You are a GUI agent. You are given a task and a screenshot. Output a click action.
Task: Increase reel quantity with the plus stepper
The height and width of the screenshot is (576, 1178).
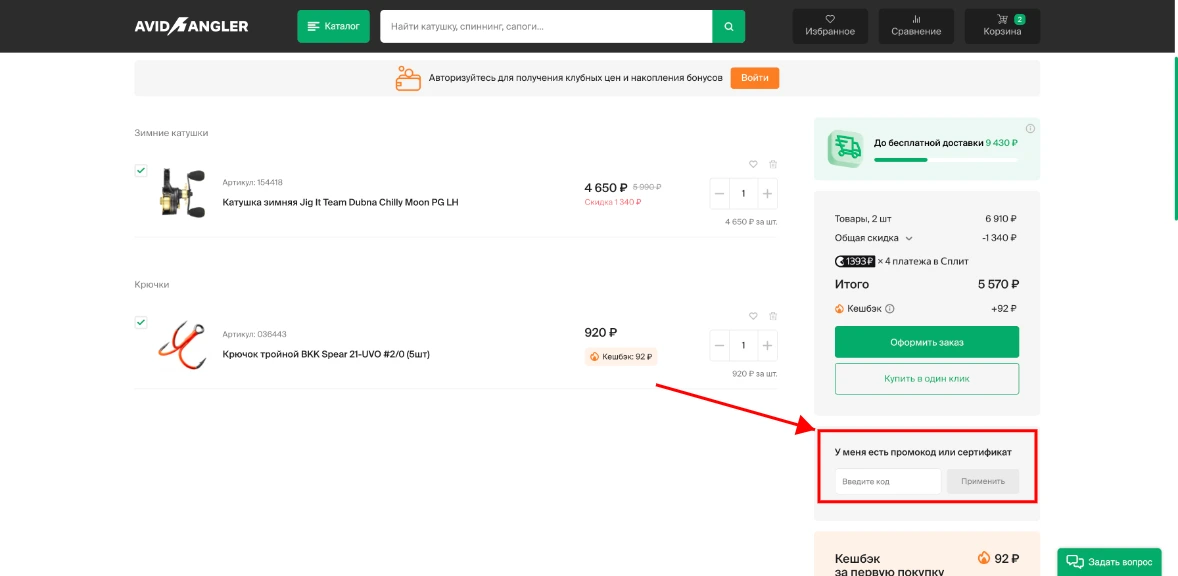(767, 193)
